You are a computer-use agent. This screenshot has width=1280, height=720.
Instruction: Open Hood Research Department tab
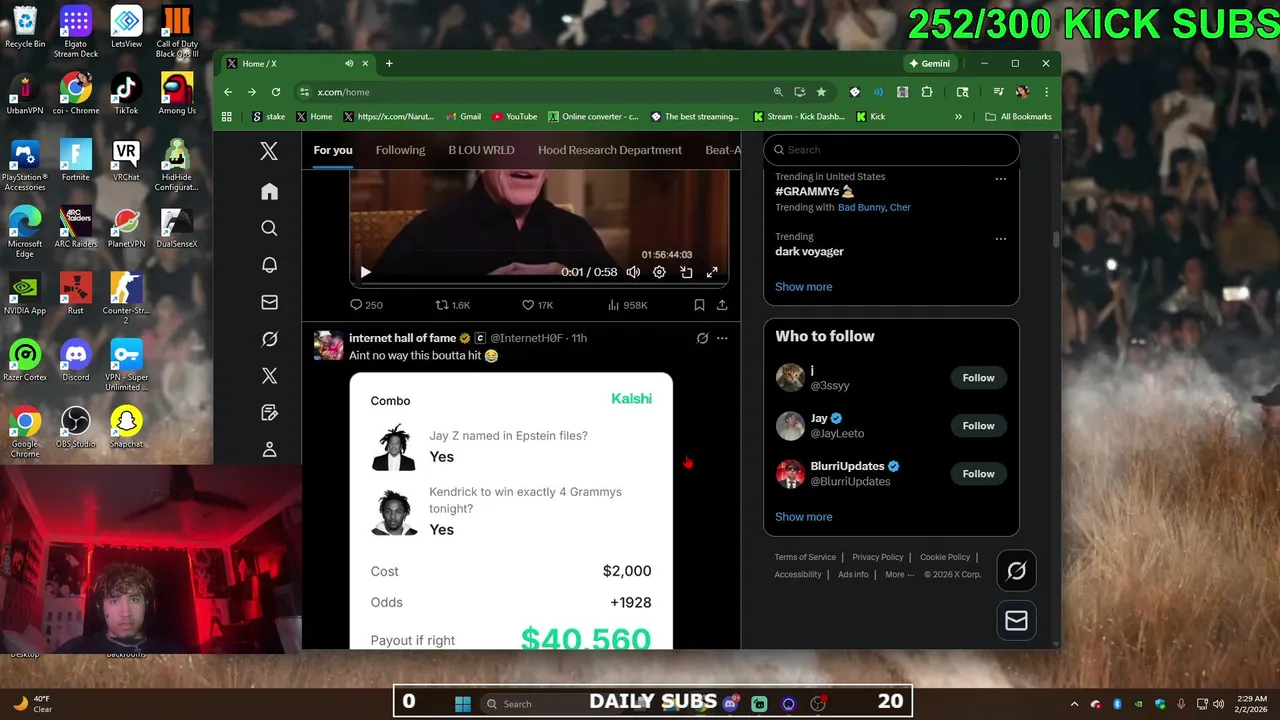(x=610, y=150)
